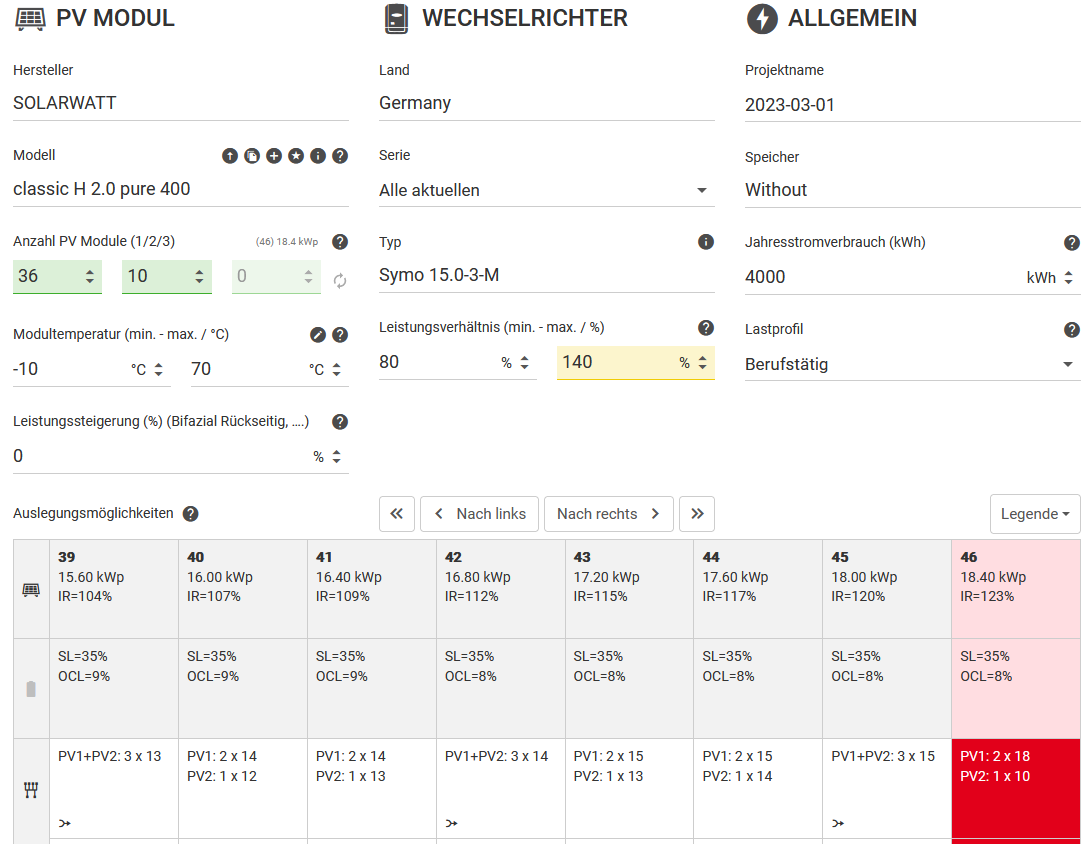Open help for Jahresstromverbrauch
Viewport: 1092px width, 844px height.
pos(1072,243)
